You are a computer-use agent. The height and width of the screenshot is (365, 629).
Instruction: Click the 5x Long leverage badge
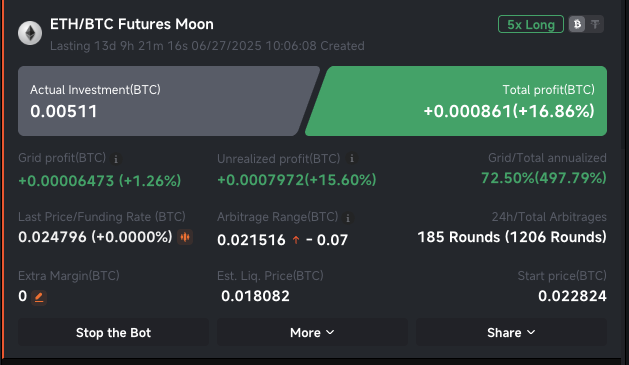coord(531,24)
